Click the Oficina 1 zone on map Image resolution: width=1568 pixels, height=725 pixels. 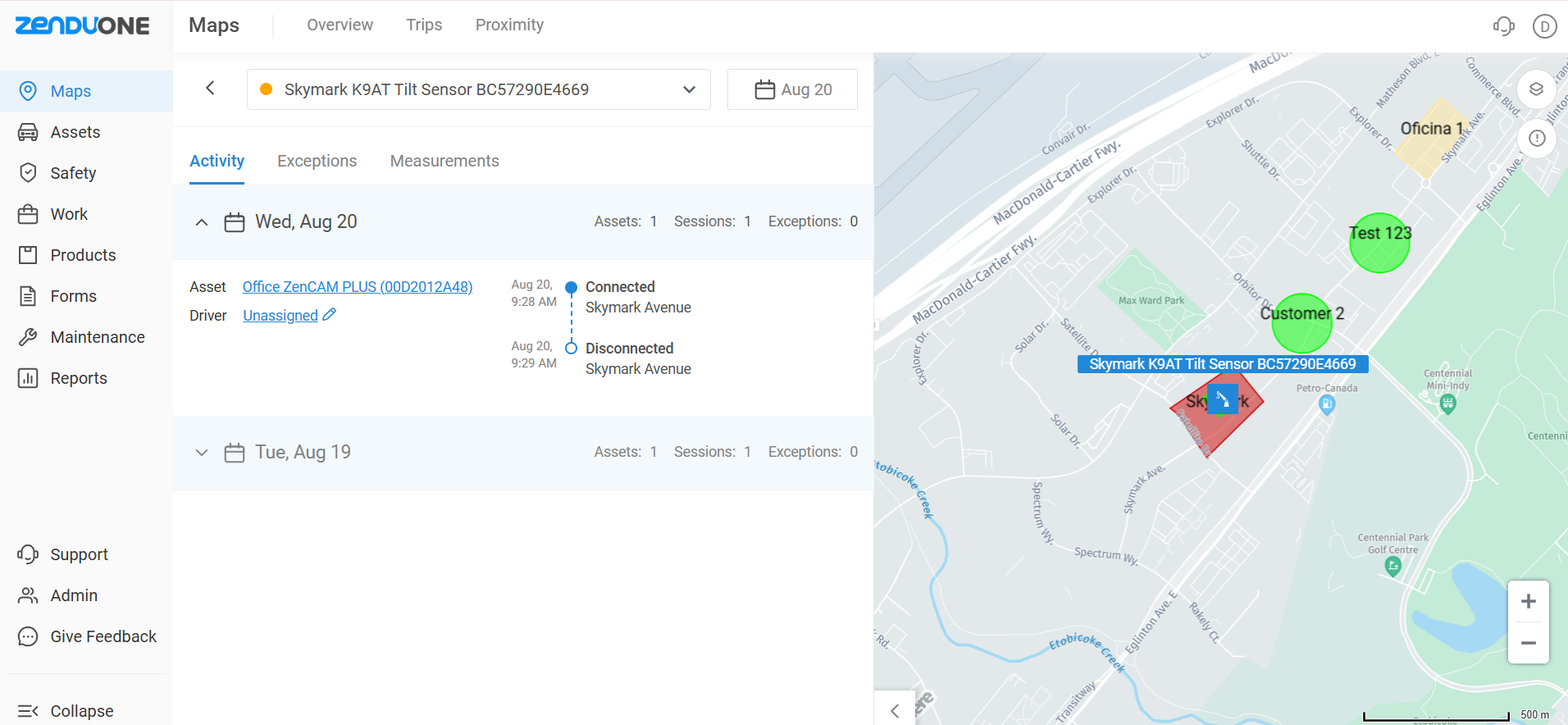tap(1433, 137)
